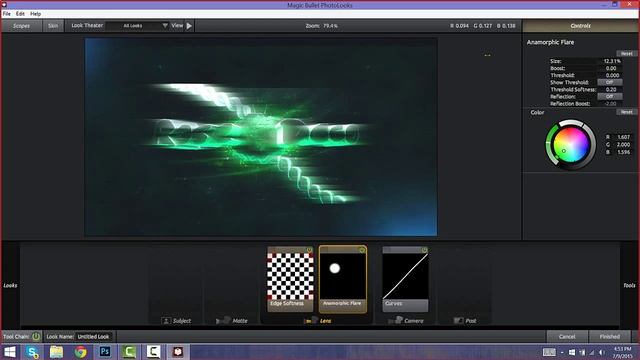Toggle power icon on Curves tool
The image size is (640, 360).
[x=424, y=250]
